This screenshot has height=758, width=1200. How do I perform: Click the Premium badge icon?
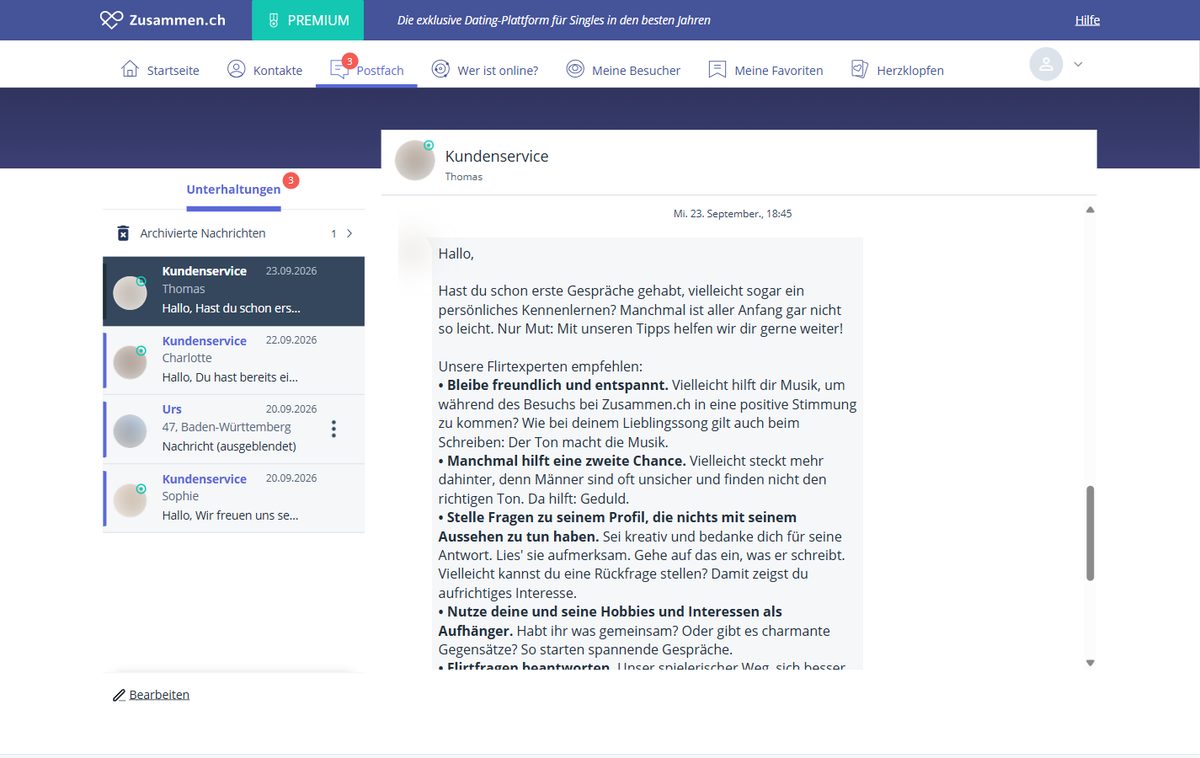[x=273, y=20]
